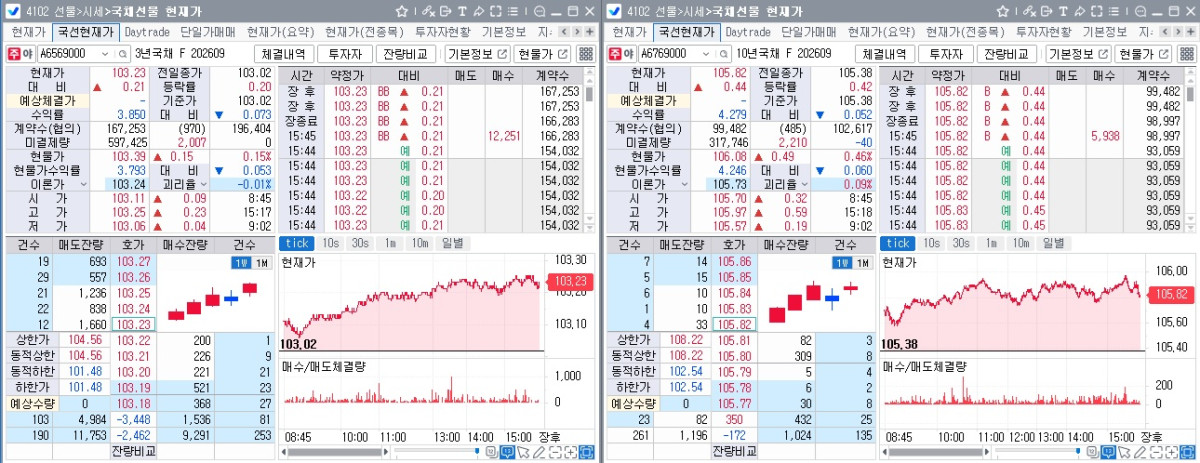Select 30s interval in right window chart
Image resolution: width=1200 pixels, height=463 pixels.
coord(960,243)
